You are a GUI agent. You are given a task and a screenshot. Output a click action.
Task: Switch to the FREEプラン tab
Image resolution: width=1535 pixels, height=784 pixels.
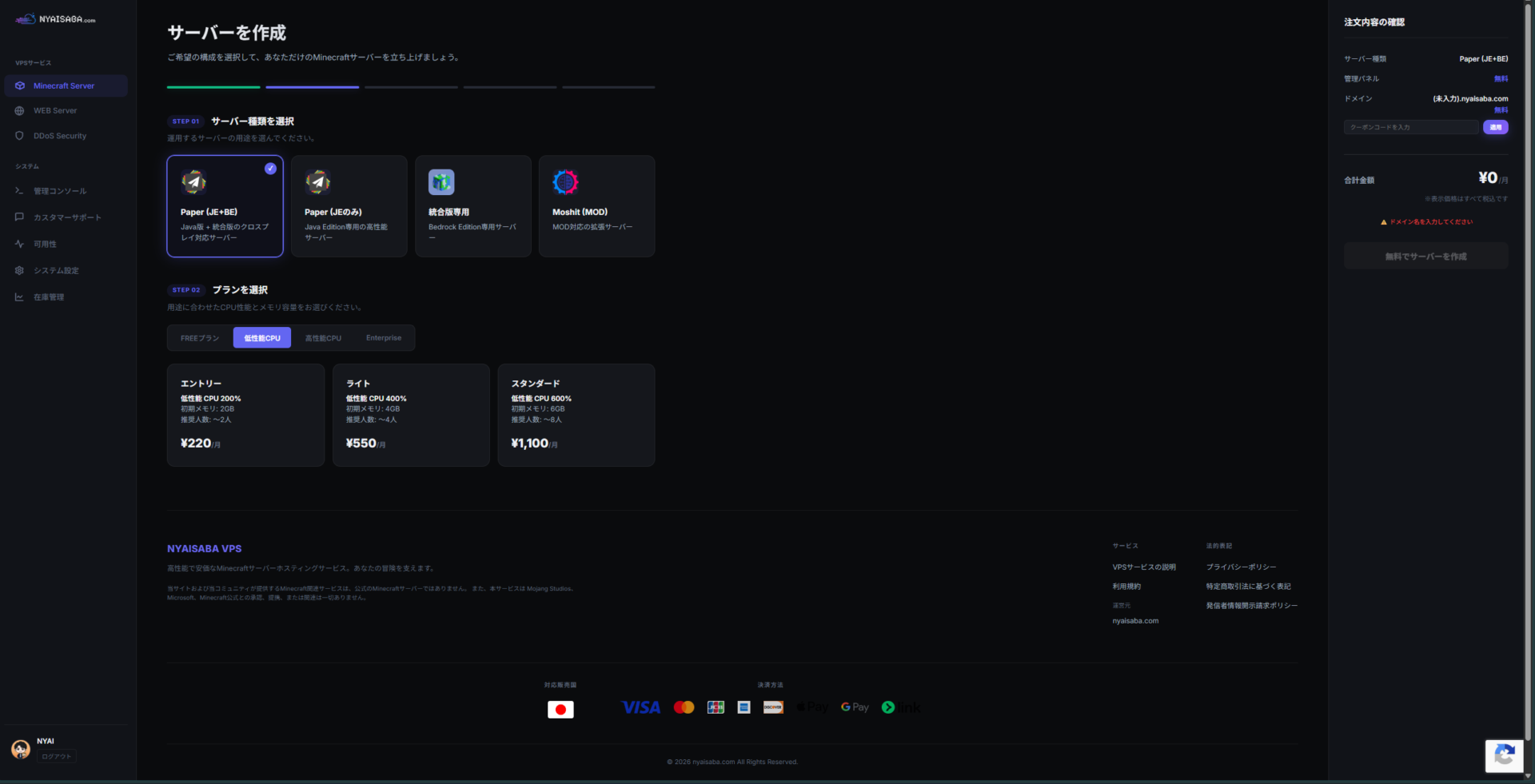200,338
